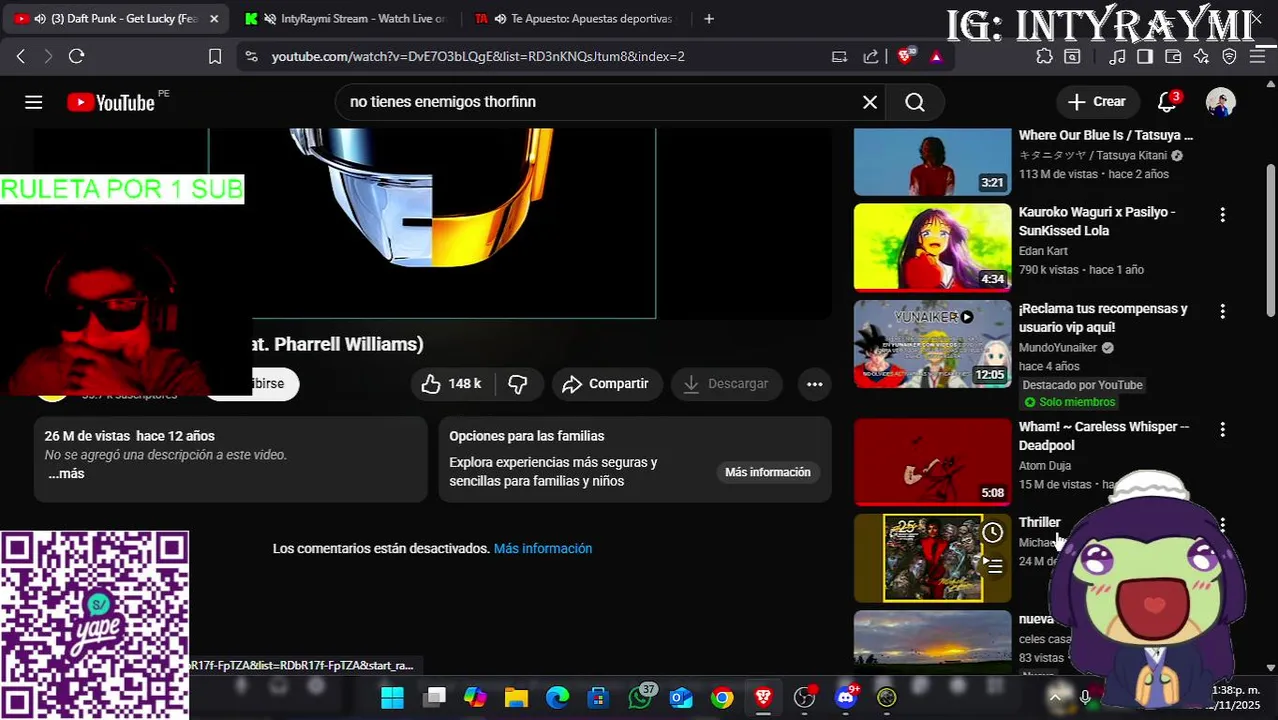Open Wham! Careless Whisper Deadpool thumbnail
The image size is (1278, 720).
(x=932, y=462)
